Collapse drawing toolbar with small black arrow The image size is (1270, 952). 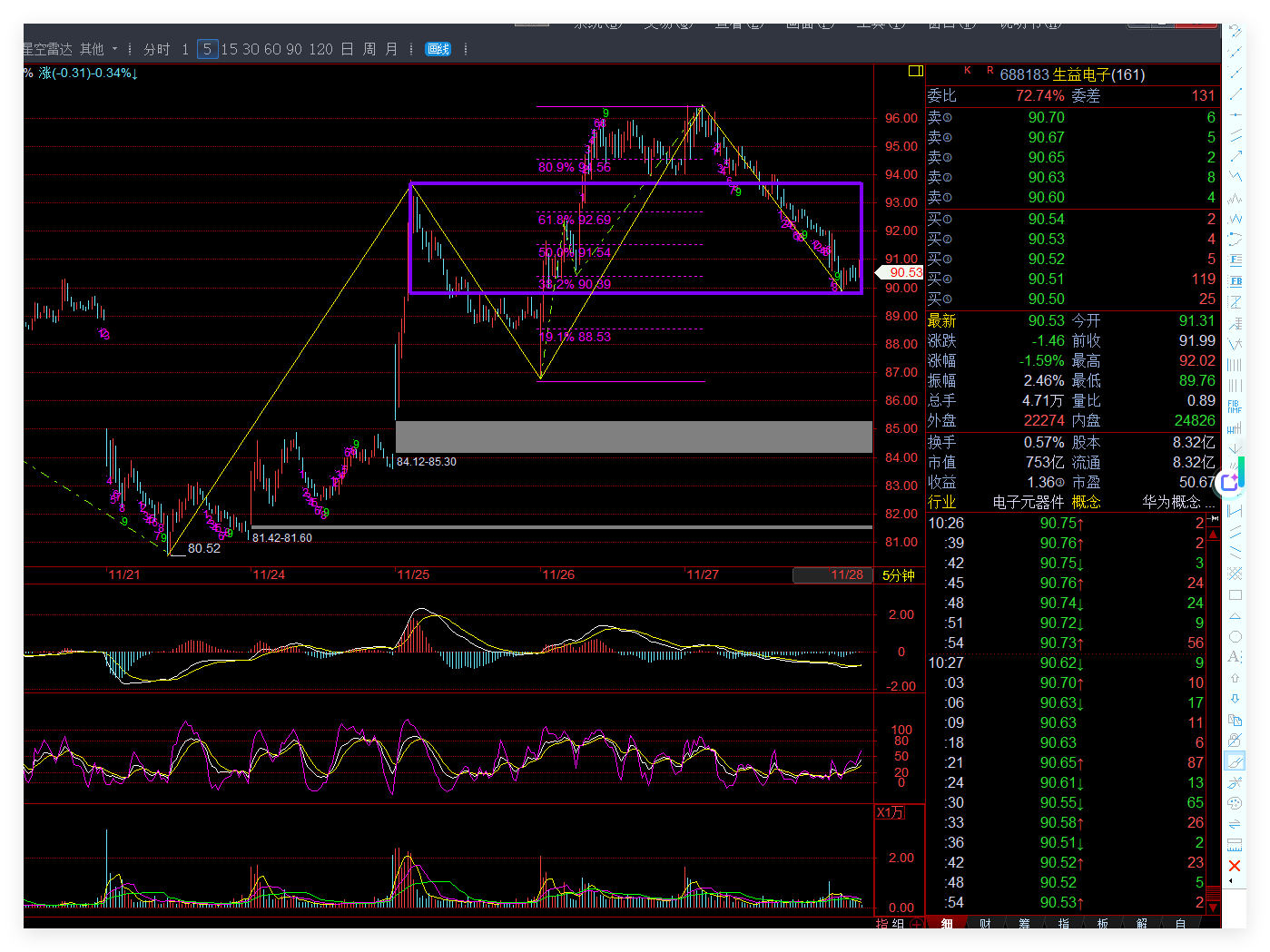1232,881
